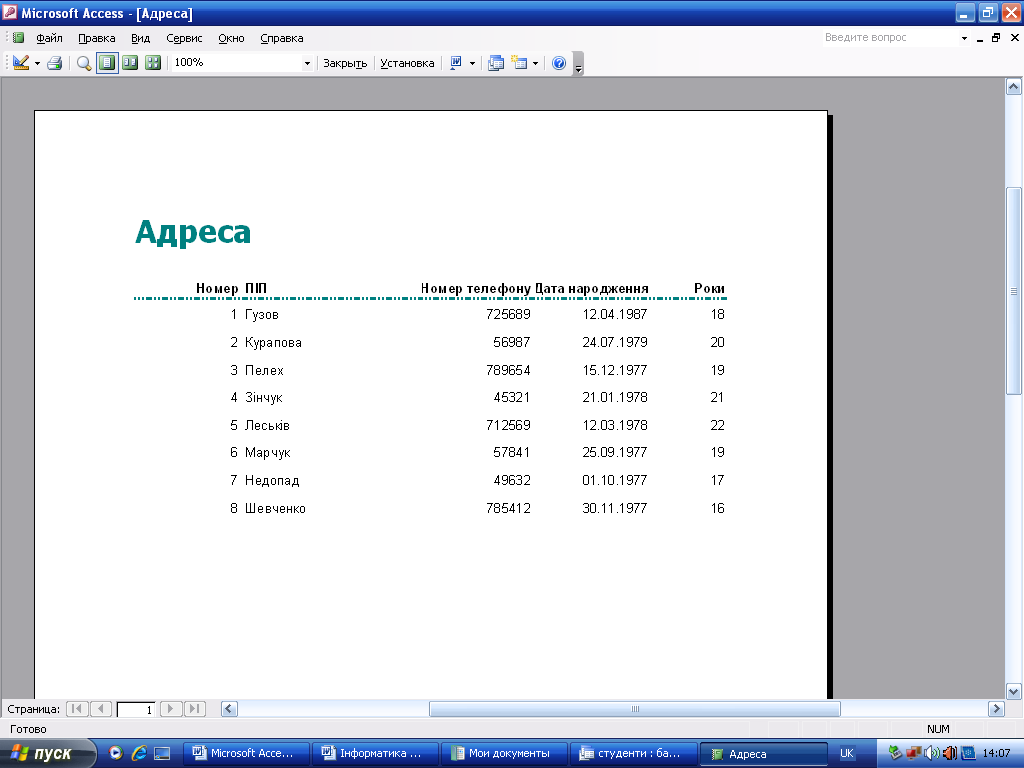Click the Дата народження column header
The width and height of the screenshot is (1024, 768).
(x=592, y=288)
